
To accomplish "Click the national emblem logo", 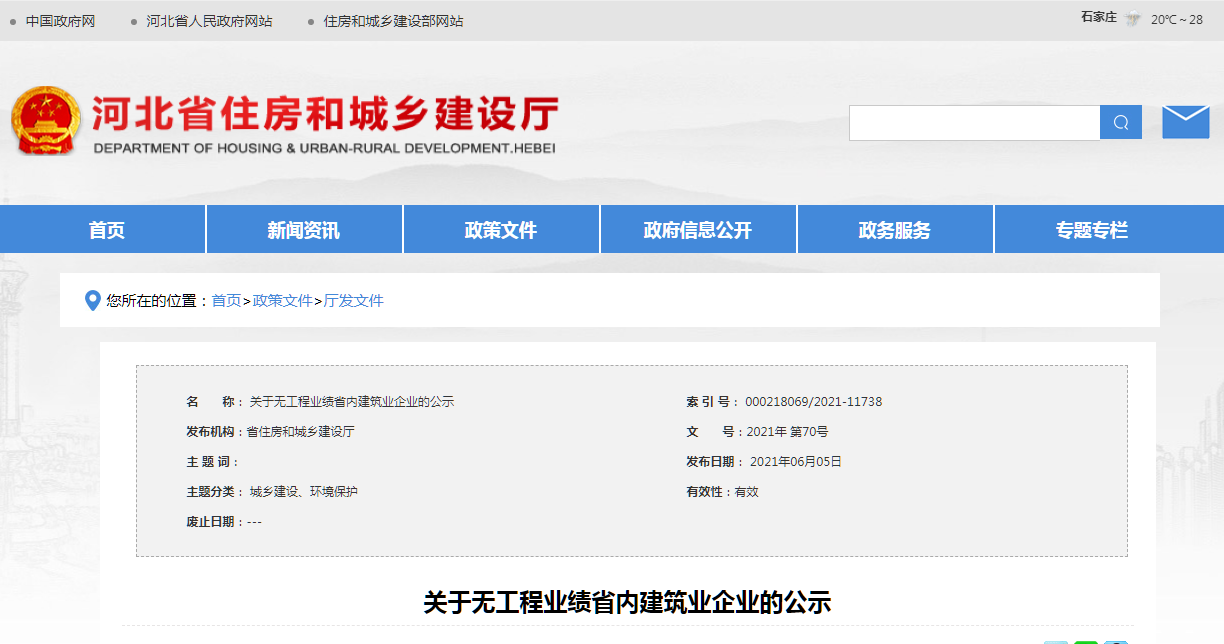I will 45,121.
